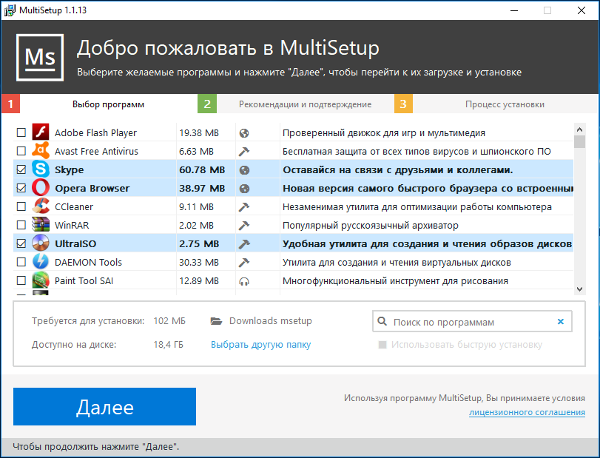Open the Рекомендации и подтверждение tab
This screenshot has height=458, width=600.
[x=304, y=104]
